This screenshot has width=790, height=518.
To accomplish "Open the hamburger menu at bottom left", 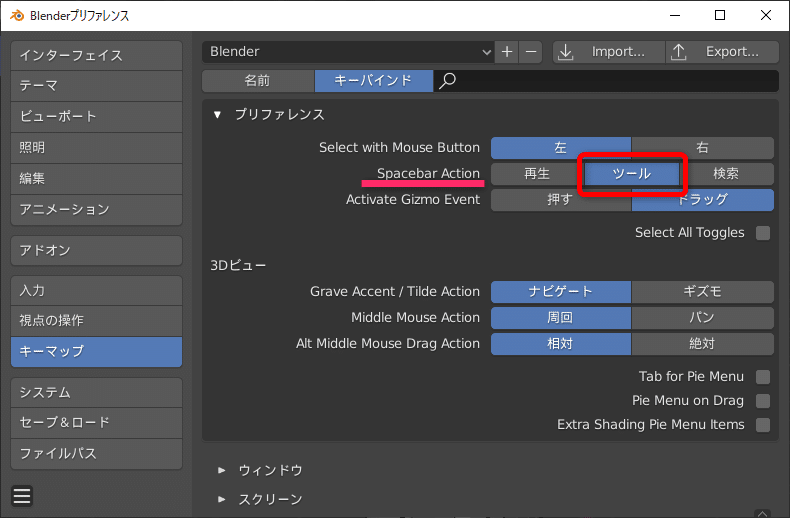I will point(22,496).
